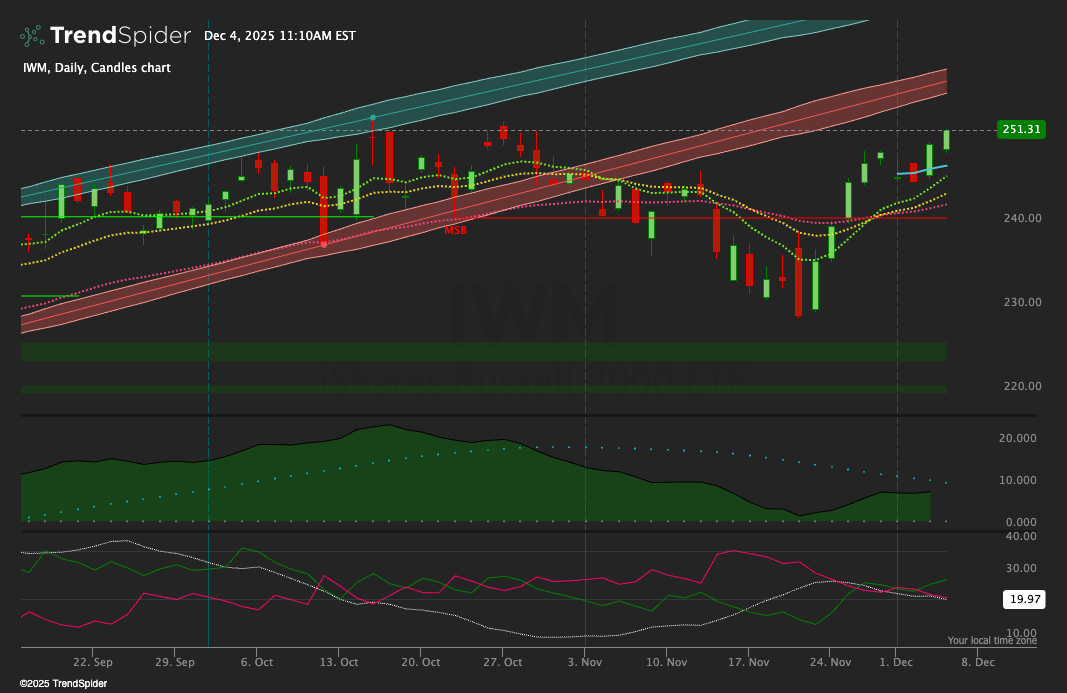Image resolution: width=1067 pixels, height=693 pixels.
Task: Select the IWM, Daily, Candles chart title
Action: pos(95,67)
